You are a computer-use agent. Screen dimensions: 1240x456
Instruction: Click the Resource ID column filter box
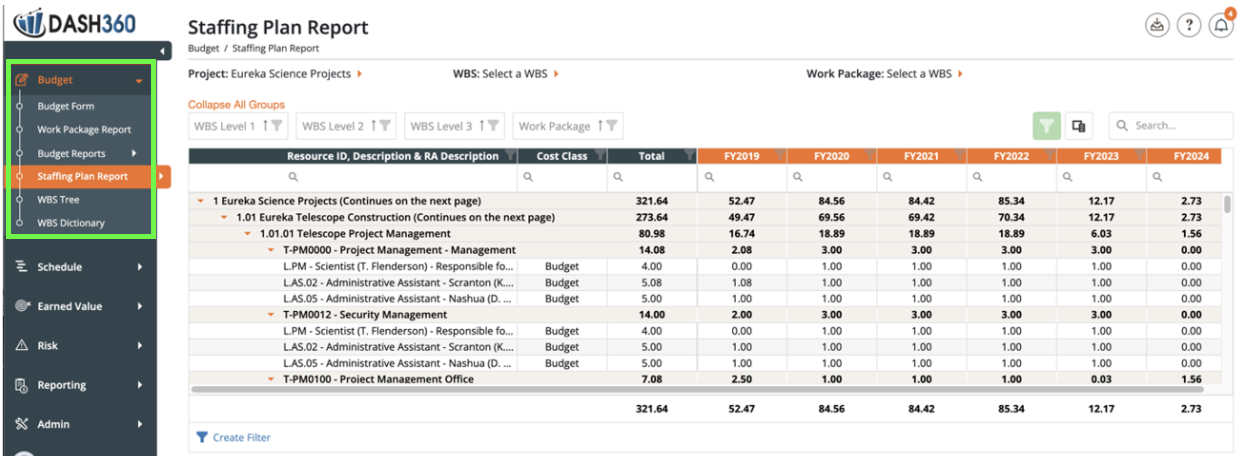click(353, 177)
